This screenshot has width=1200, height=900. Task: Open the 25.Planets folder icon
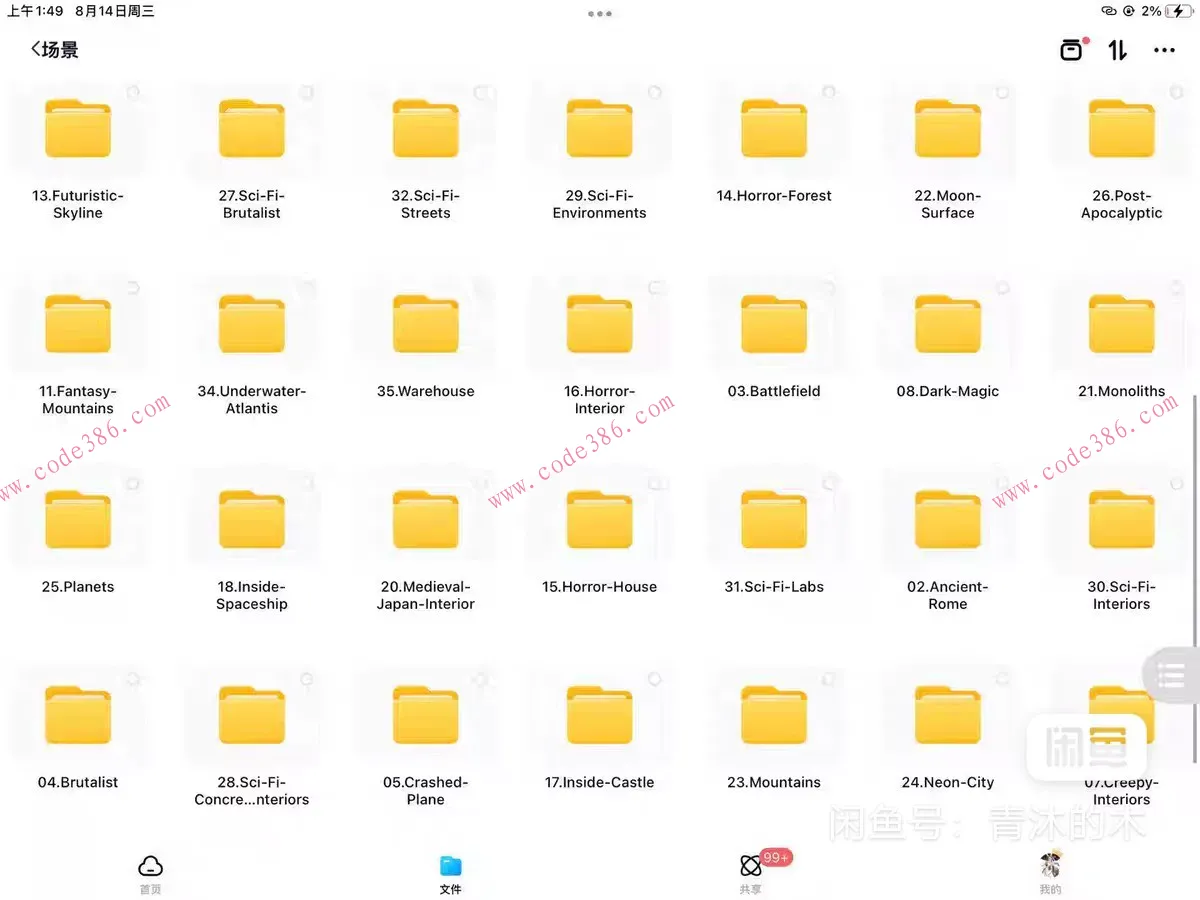[x=78, y=519]
